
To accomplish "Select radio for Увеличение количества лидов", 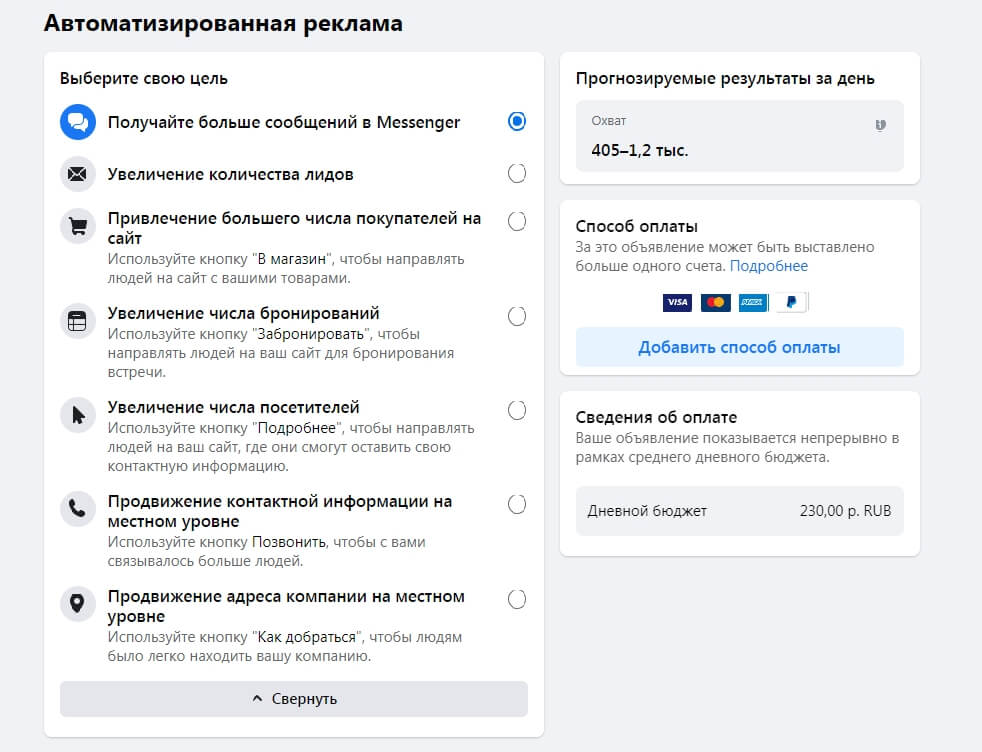I will pyautogui.click(x=517, y=173).
